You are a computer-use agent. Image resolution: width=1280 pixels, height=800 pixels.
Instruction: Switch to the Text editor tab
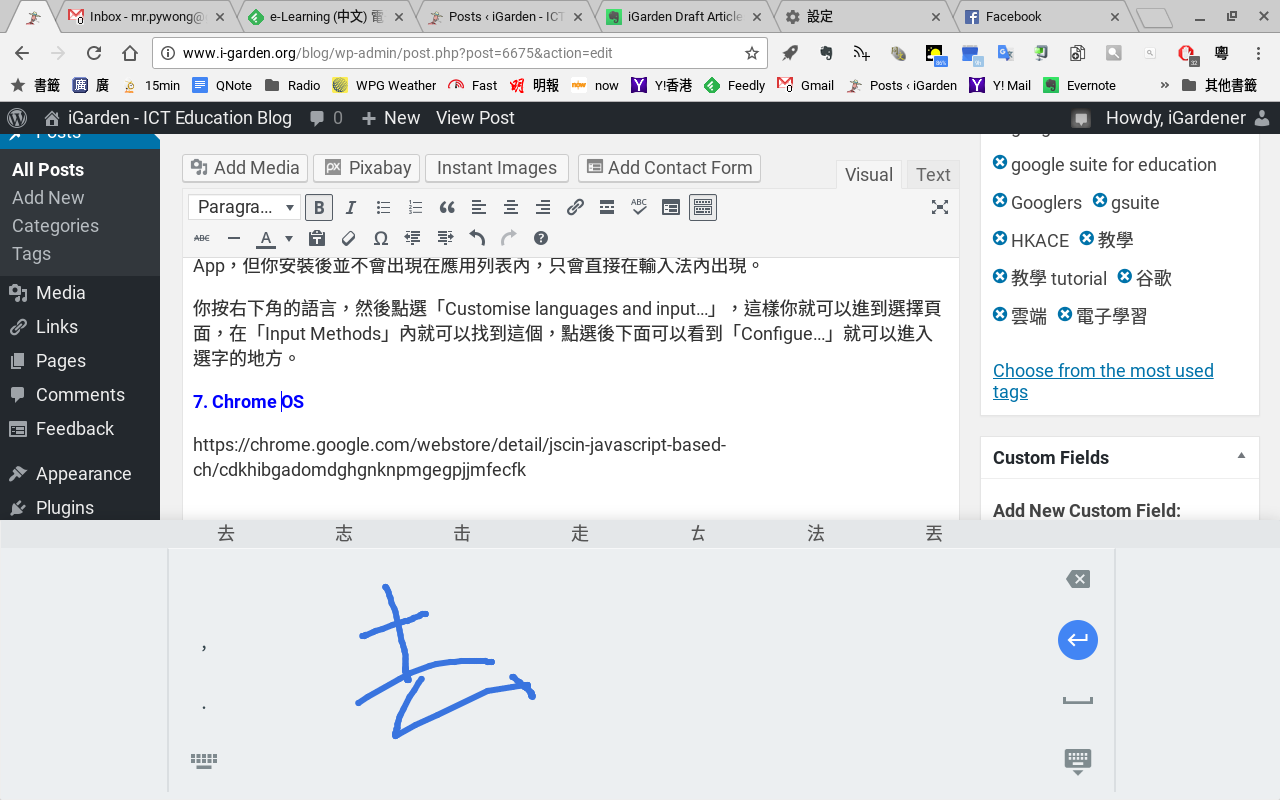(x=932, y=174)
